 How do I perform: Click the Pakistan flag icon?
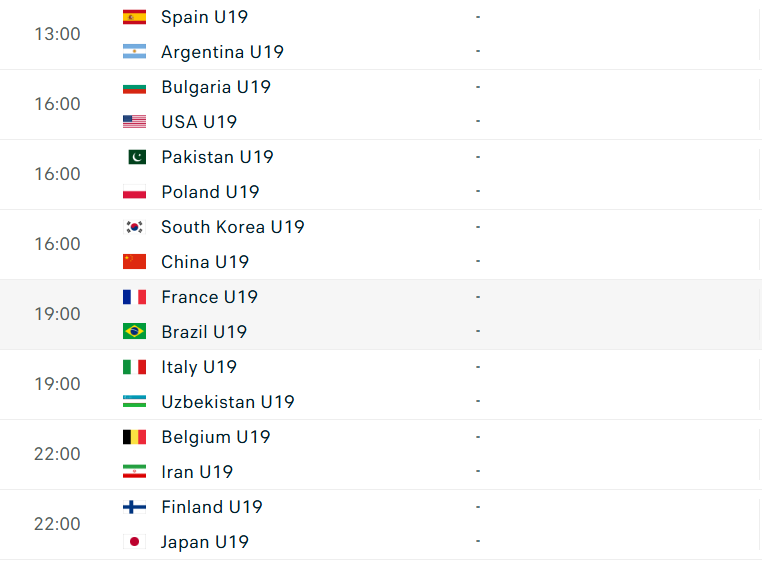[137, 157]
